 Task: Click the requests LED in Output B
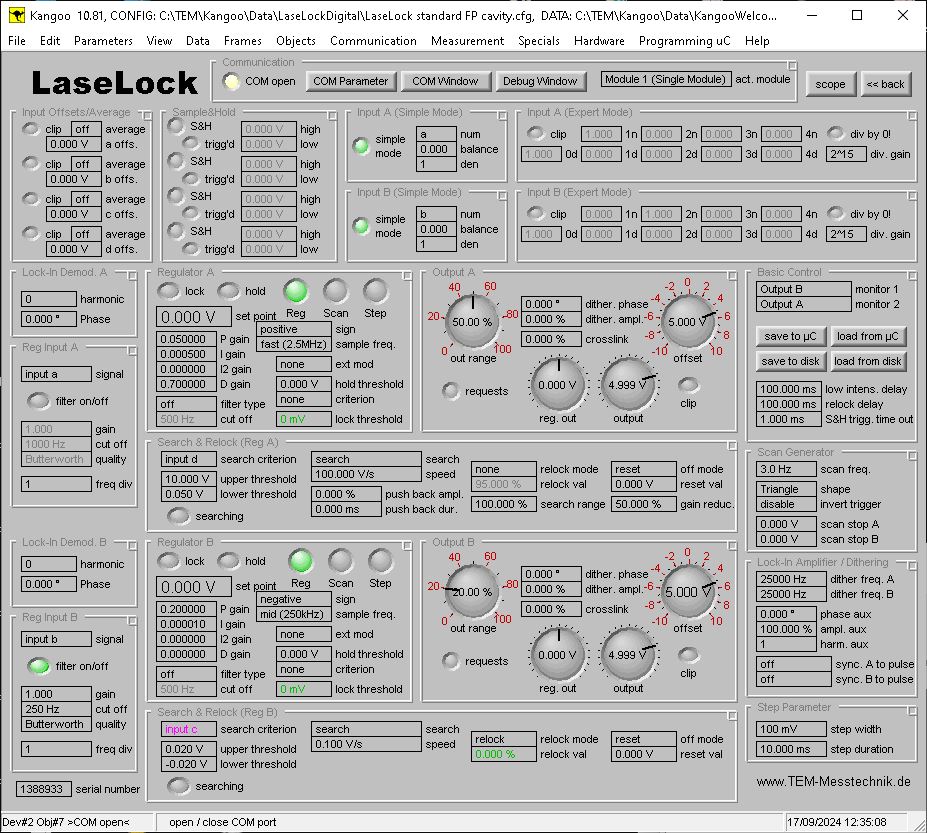[452, 660]
